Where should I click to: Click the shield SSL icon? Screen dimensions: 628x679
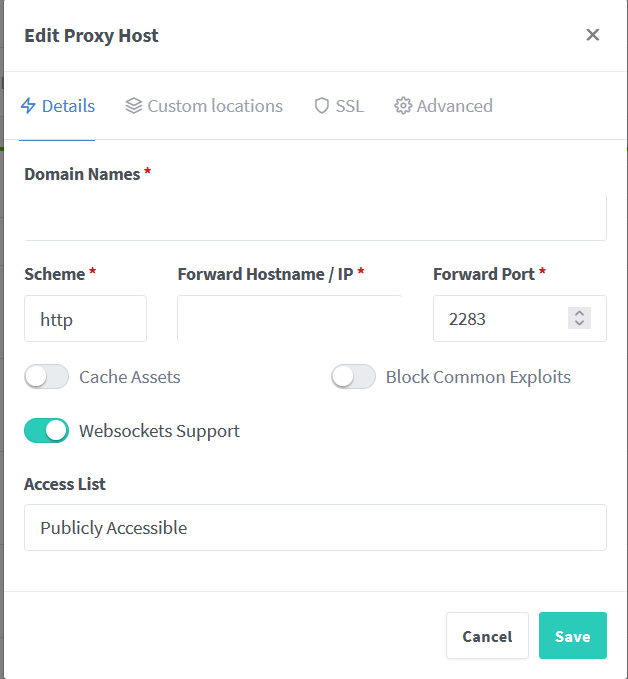coord(321,106)
